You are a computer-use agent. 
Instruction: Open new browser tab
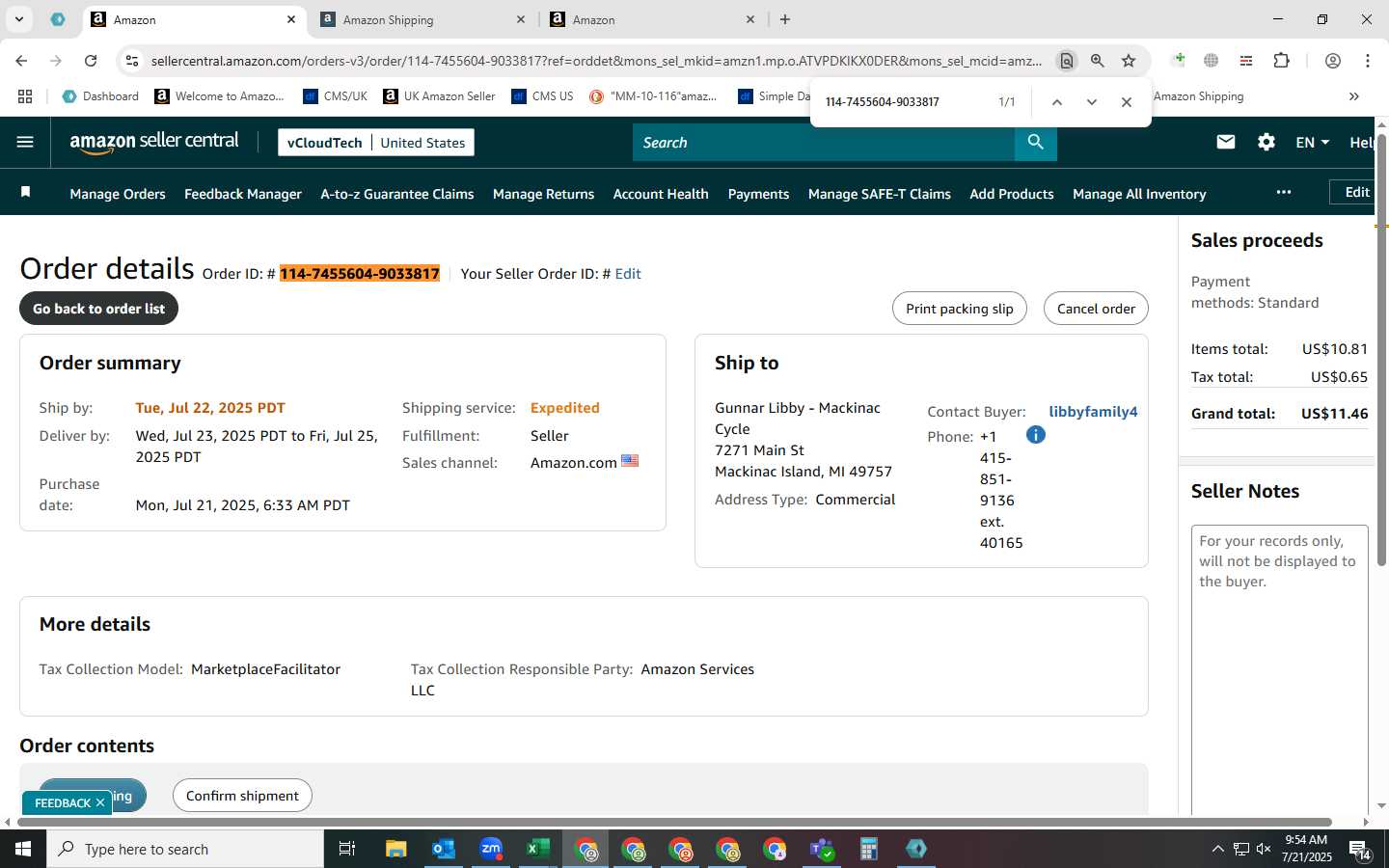pos(785,19)
